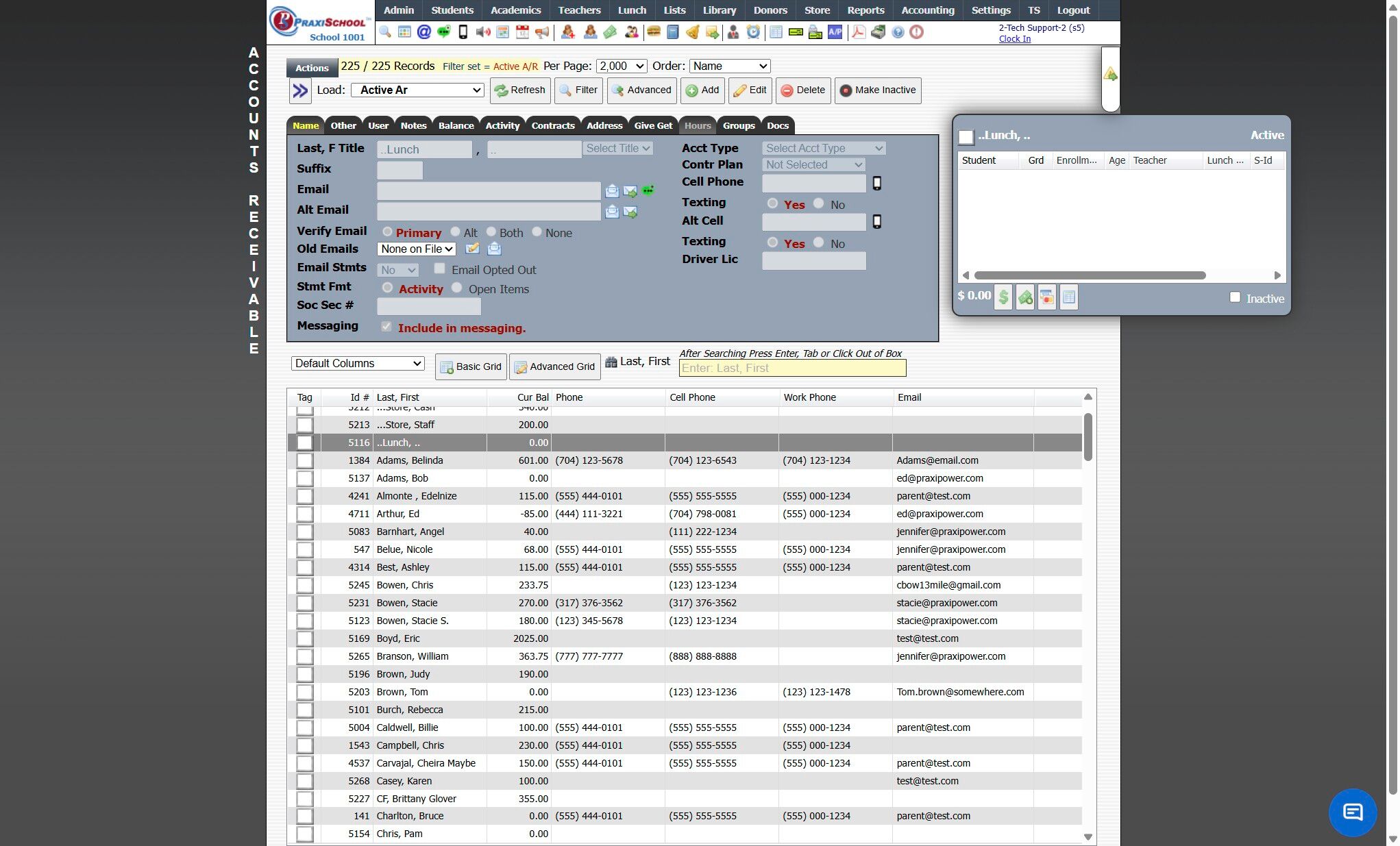Open the Accounting menu
The width and height of the screenshot is (1400, 846).
click(x=927, y=10)
